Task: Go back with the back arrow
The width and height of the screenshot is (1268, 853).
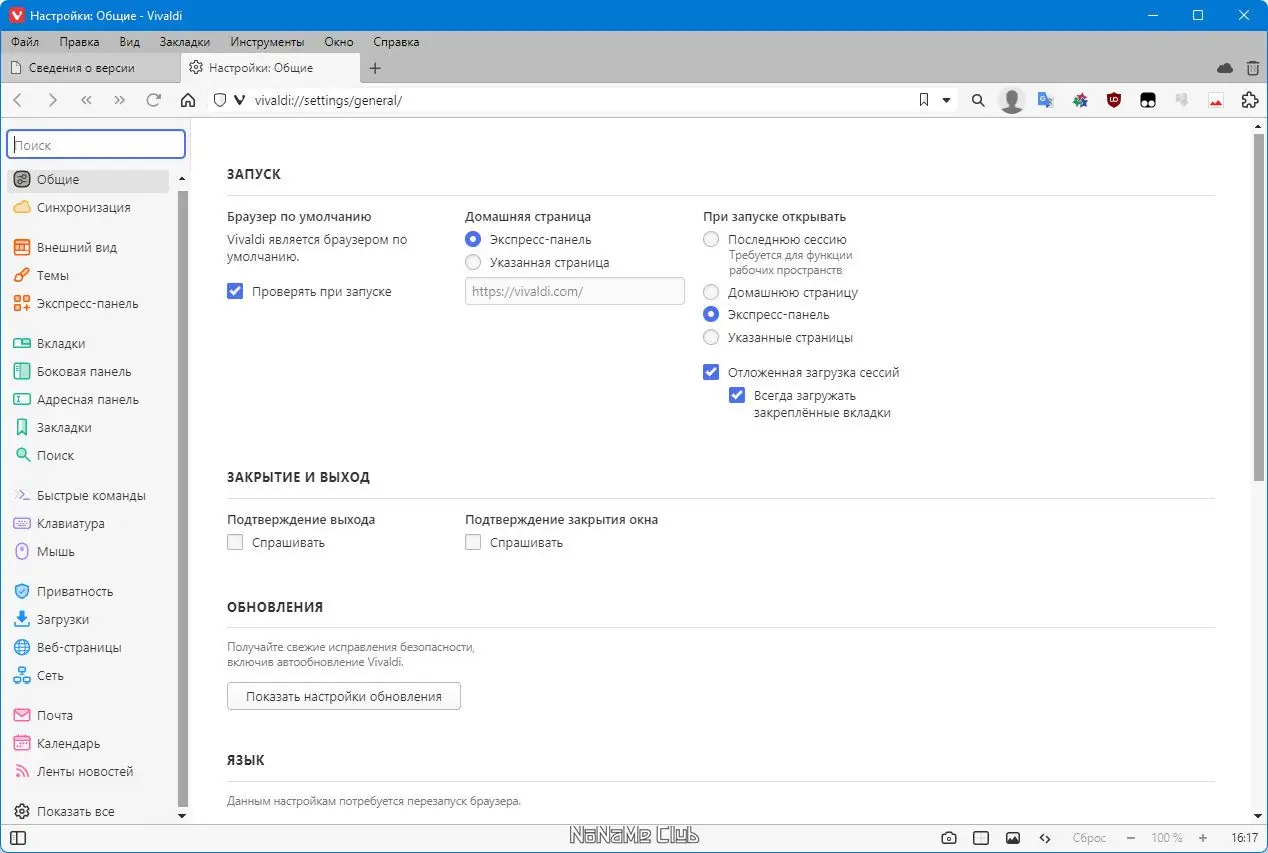Action: click(x=18, y=100)
